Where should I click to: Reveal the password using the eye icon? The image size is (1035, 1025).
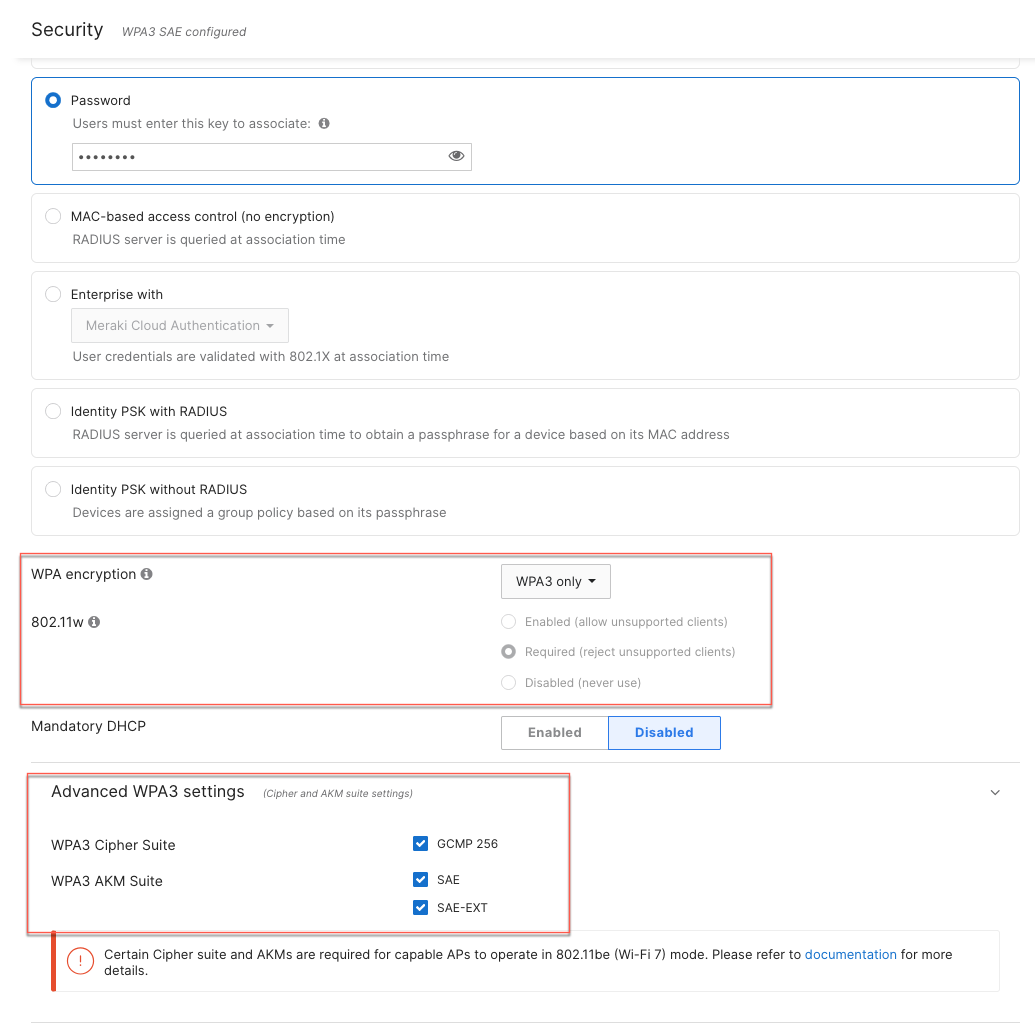pos(456,156)
